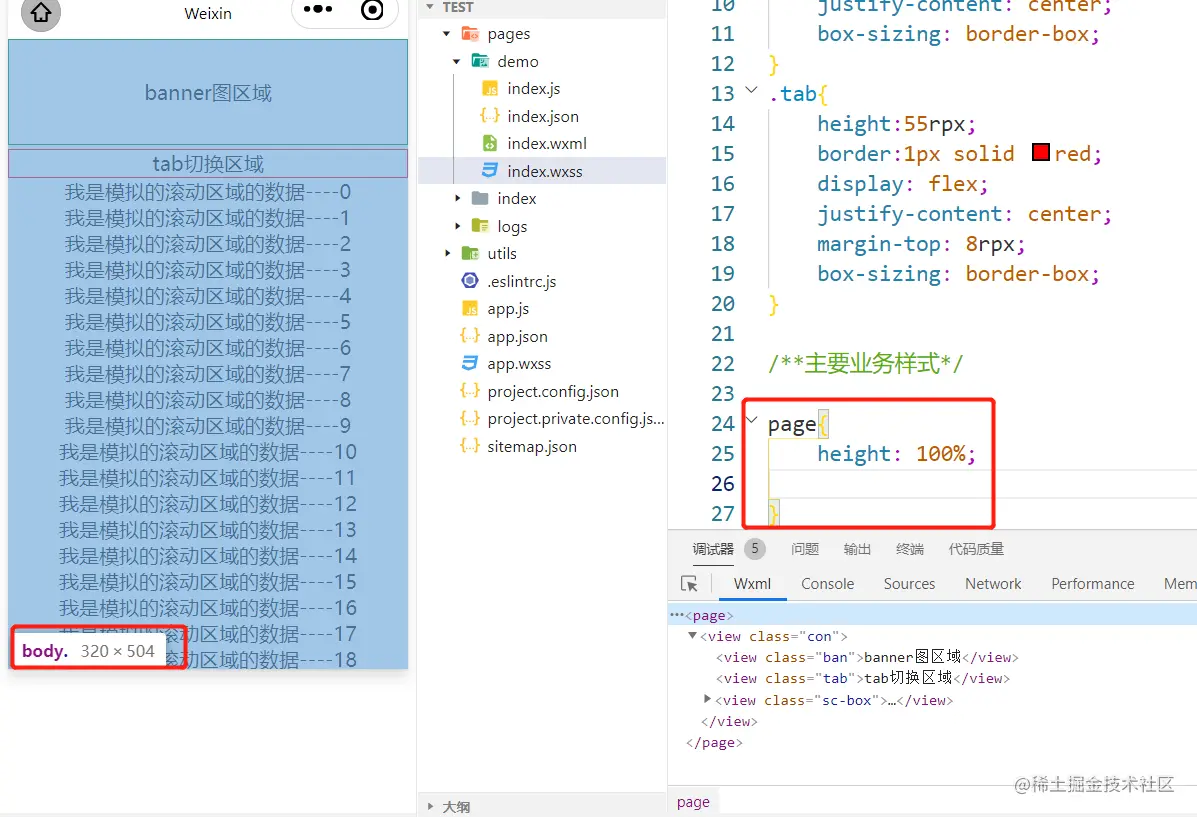
Task: Click the debugger badge showing 5
Action: 754,548
